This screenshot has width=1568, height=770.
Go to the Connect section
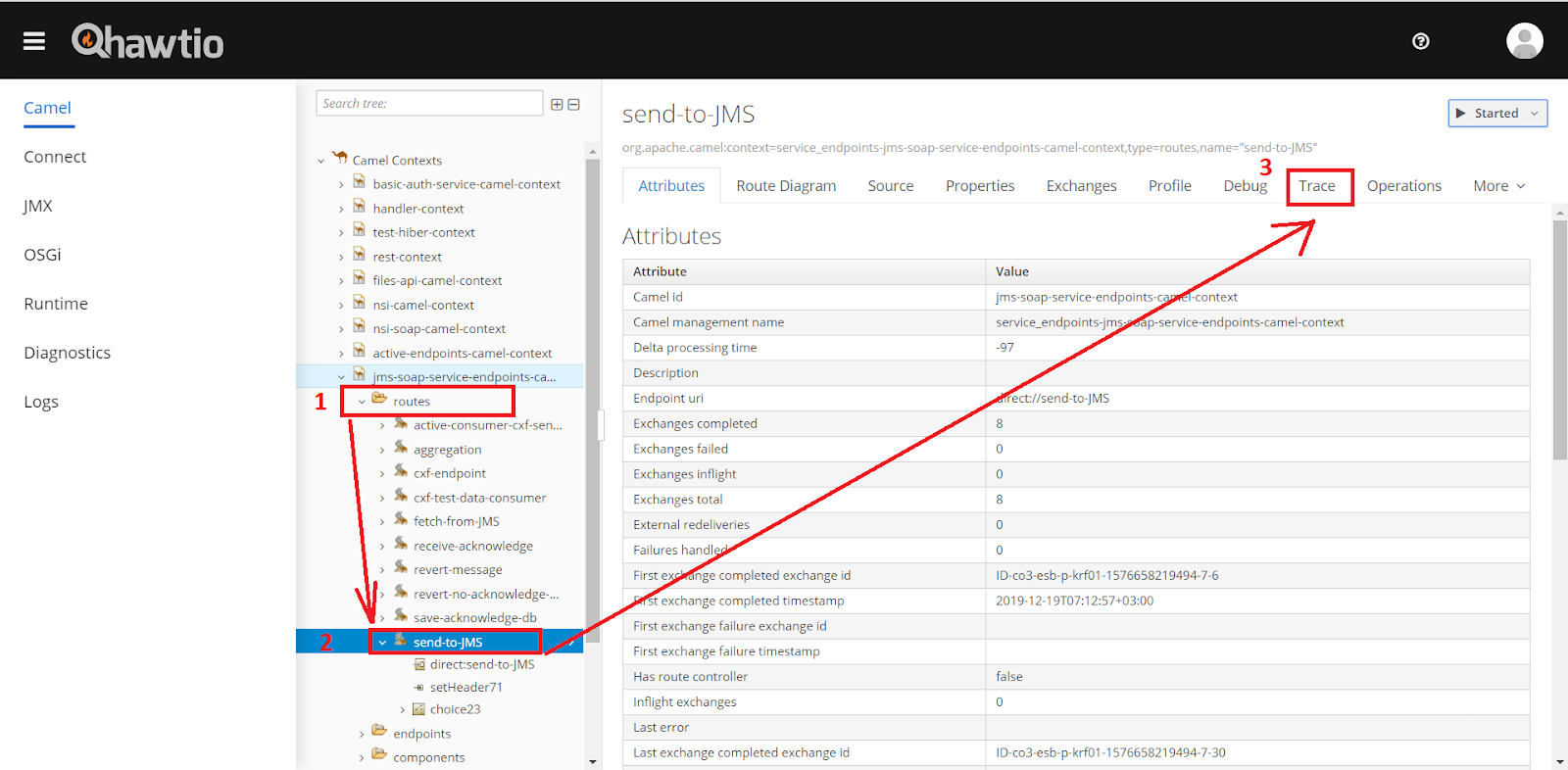pyautogui.click(x=55, y=157)
